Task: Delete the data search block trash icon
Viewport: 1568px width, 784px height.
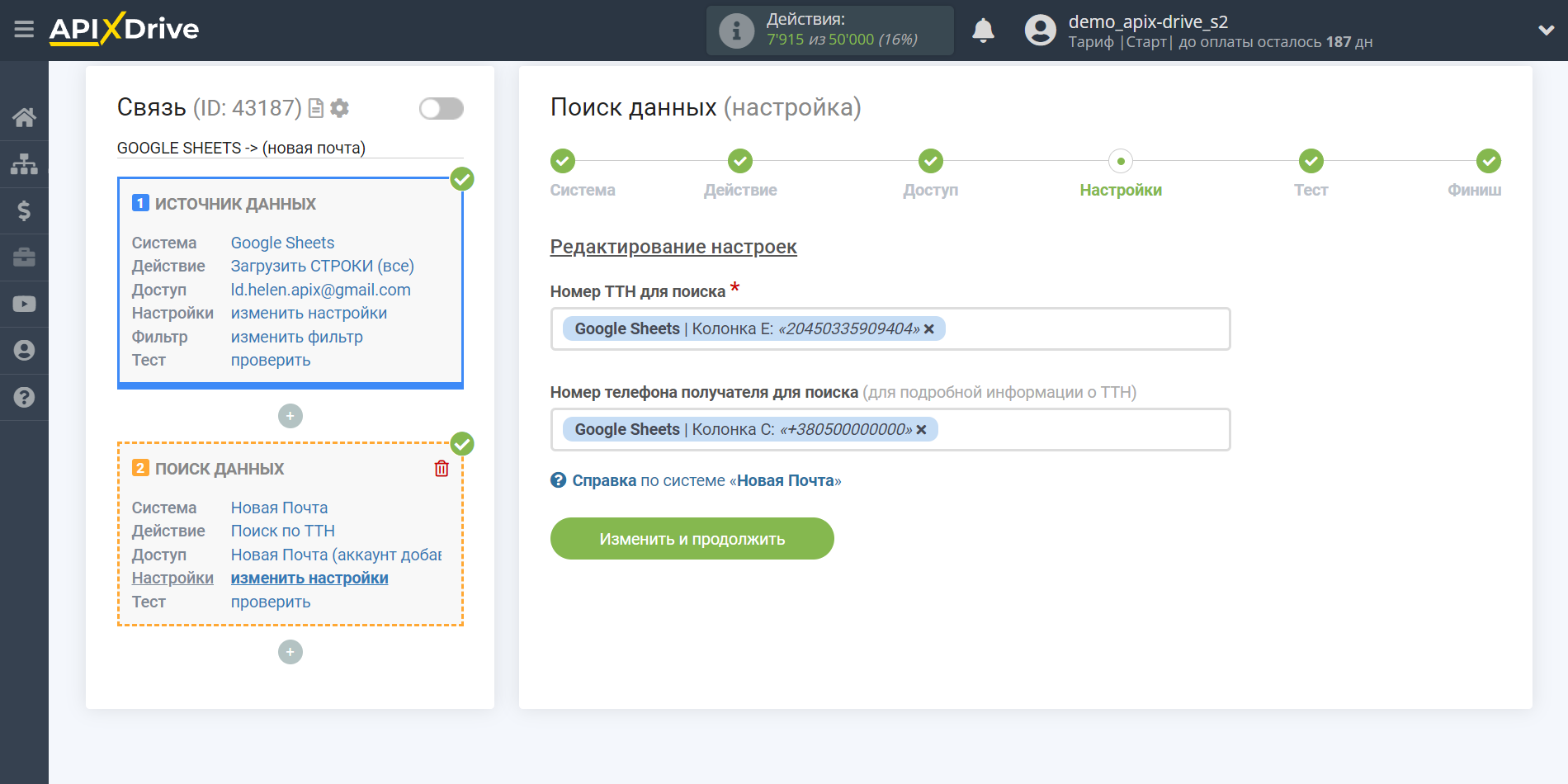Action: point(442,469)
